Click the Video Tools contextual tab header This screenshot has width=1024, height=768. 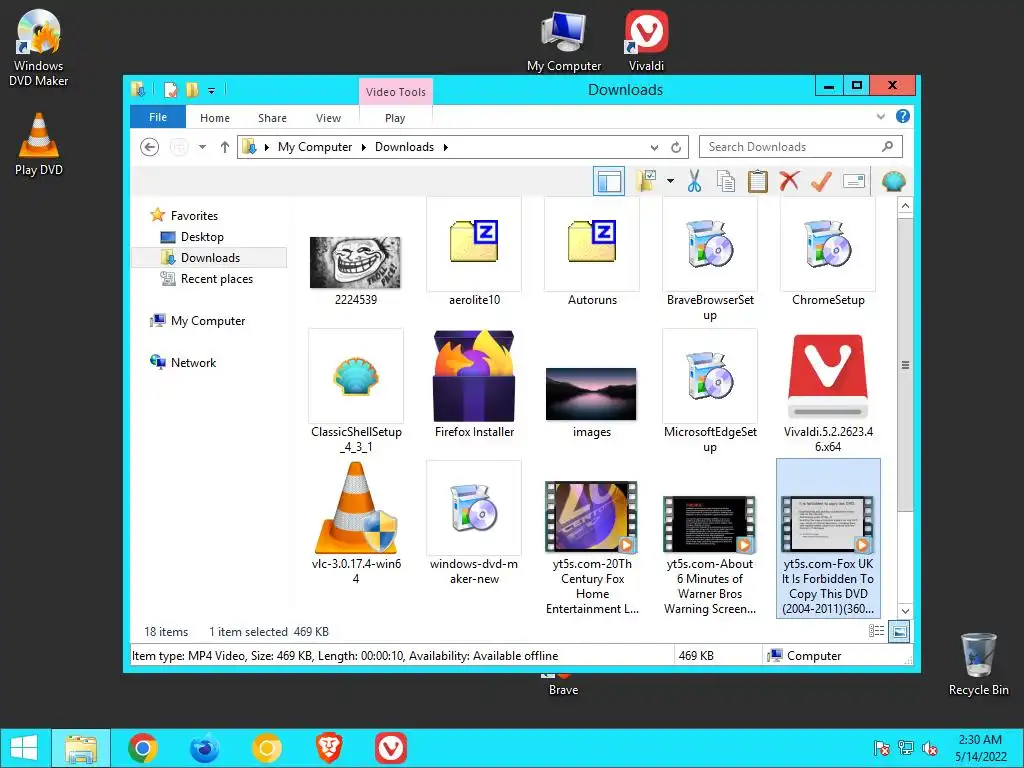click(396, 92)
